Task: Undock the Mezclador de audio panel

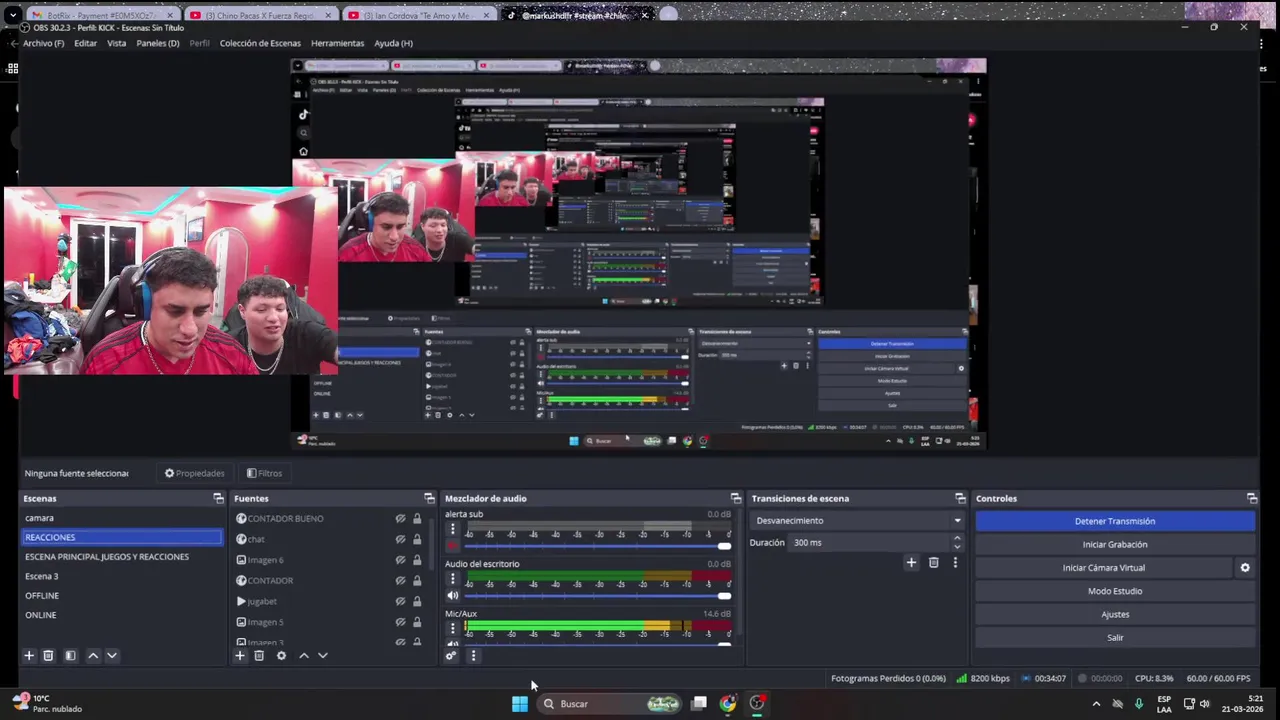Action: click(736, 498)
